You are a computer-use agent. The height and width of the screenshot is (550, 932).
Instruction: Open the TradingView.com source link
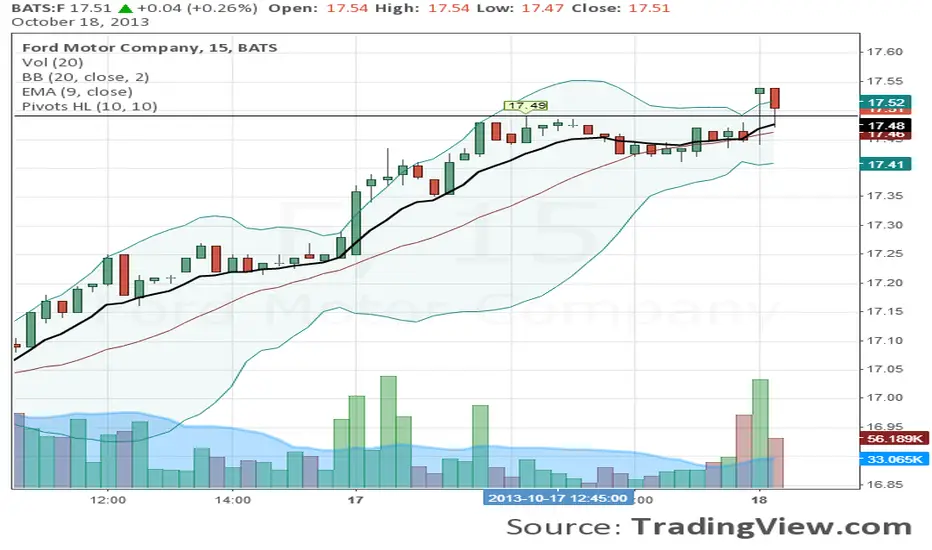point(771,527)
